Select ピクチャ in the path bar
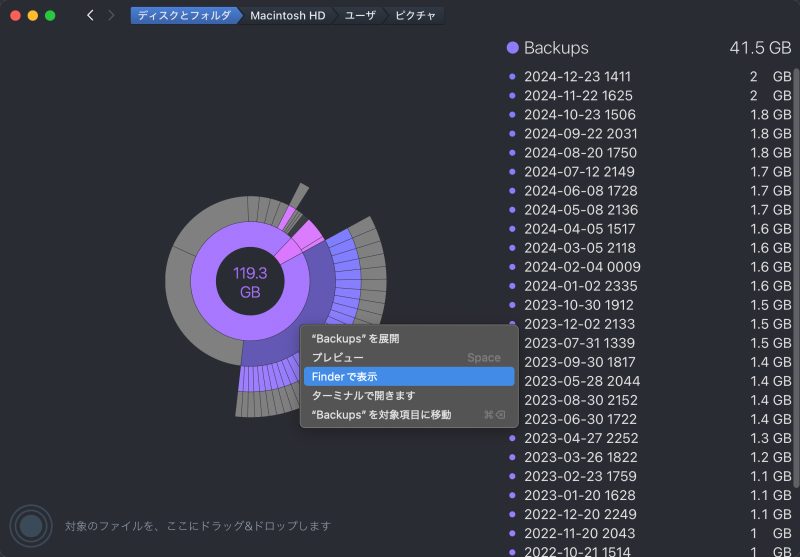This screenshot has height=557, width=800. coord(414,16)
